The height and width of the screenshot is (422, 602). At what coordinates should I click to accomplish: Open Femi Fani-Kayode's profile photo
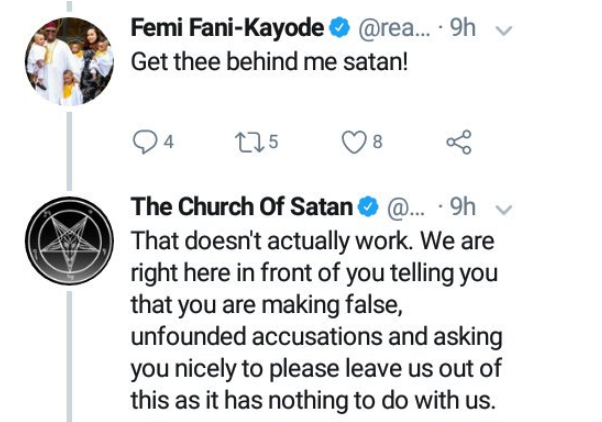pyautogui.click(x=67, y=59)
